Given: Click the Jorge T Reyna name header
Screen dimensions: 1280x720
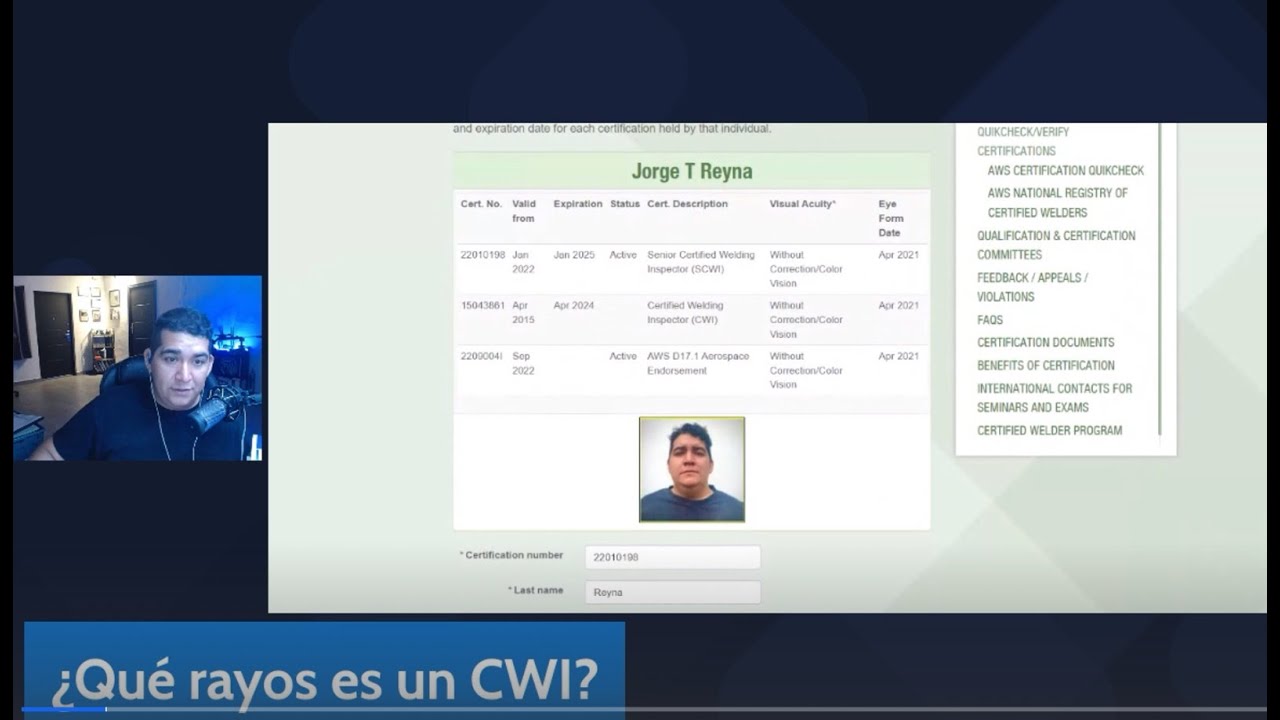Looking at the screenshot, I should click(x=692, y=171).
